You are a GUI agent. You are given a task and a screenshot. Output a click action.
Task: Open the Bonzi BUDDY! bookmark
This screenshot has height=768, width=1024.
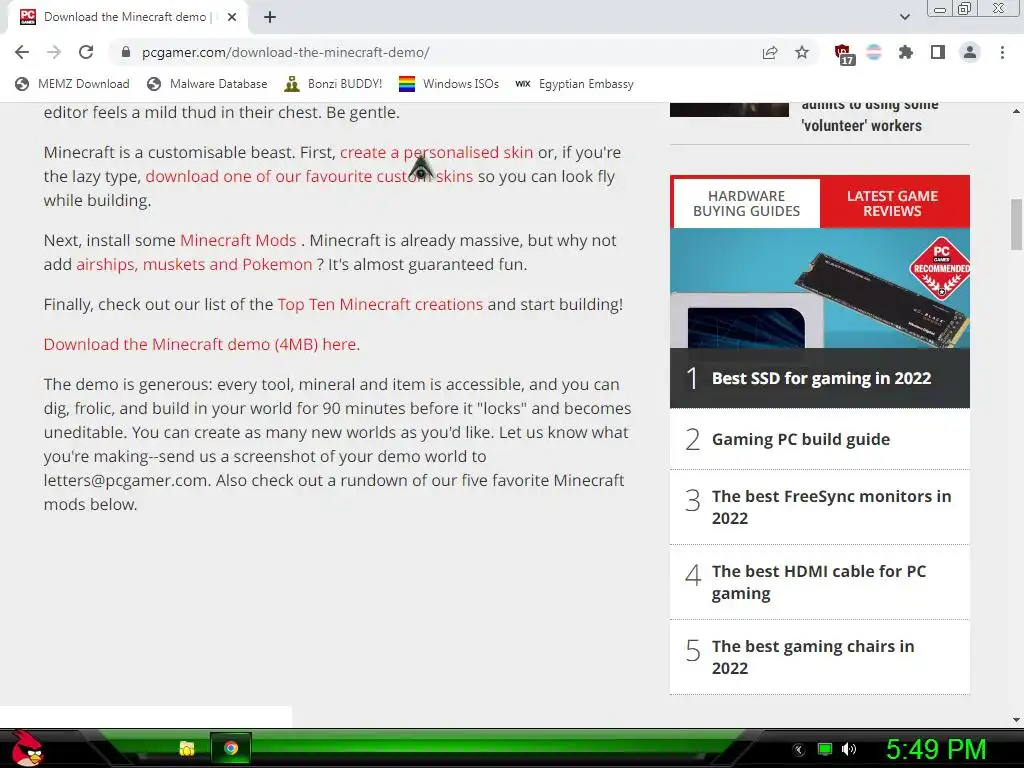point(333,84)
